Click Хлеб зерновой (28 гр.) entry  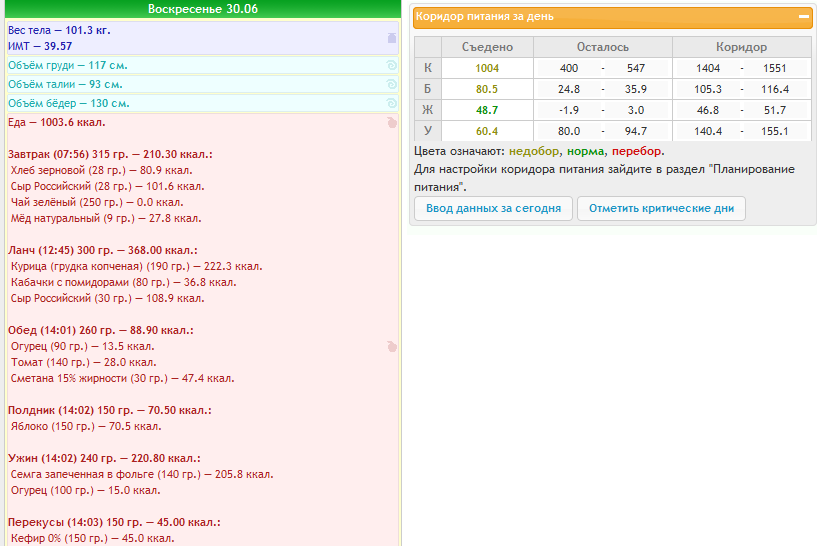(x=102, y=170)
